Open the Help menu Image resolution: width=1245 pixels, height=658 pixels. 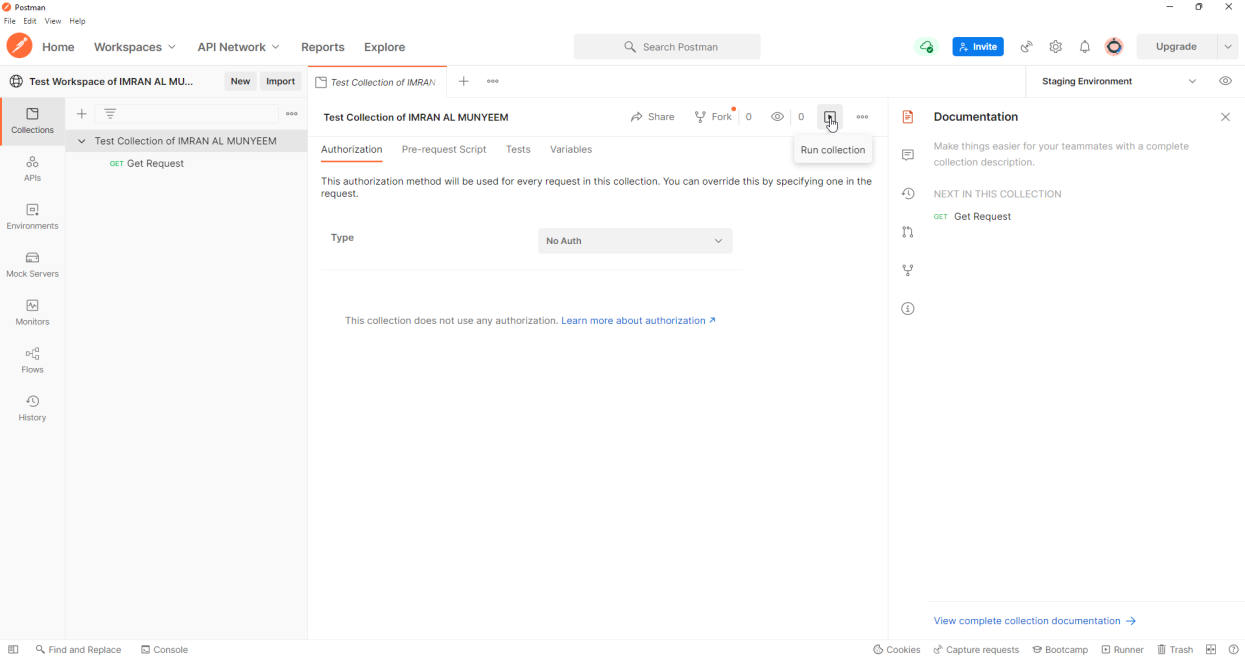(x=77, y=21)
